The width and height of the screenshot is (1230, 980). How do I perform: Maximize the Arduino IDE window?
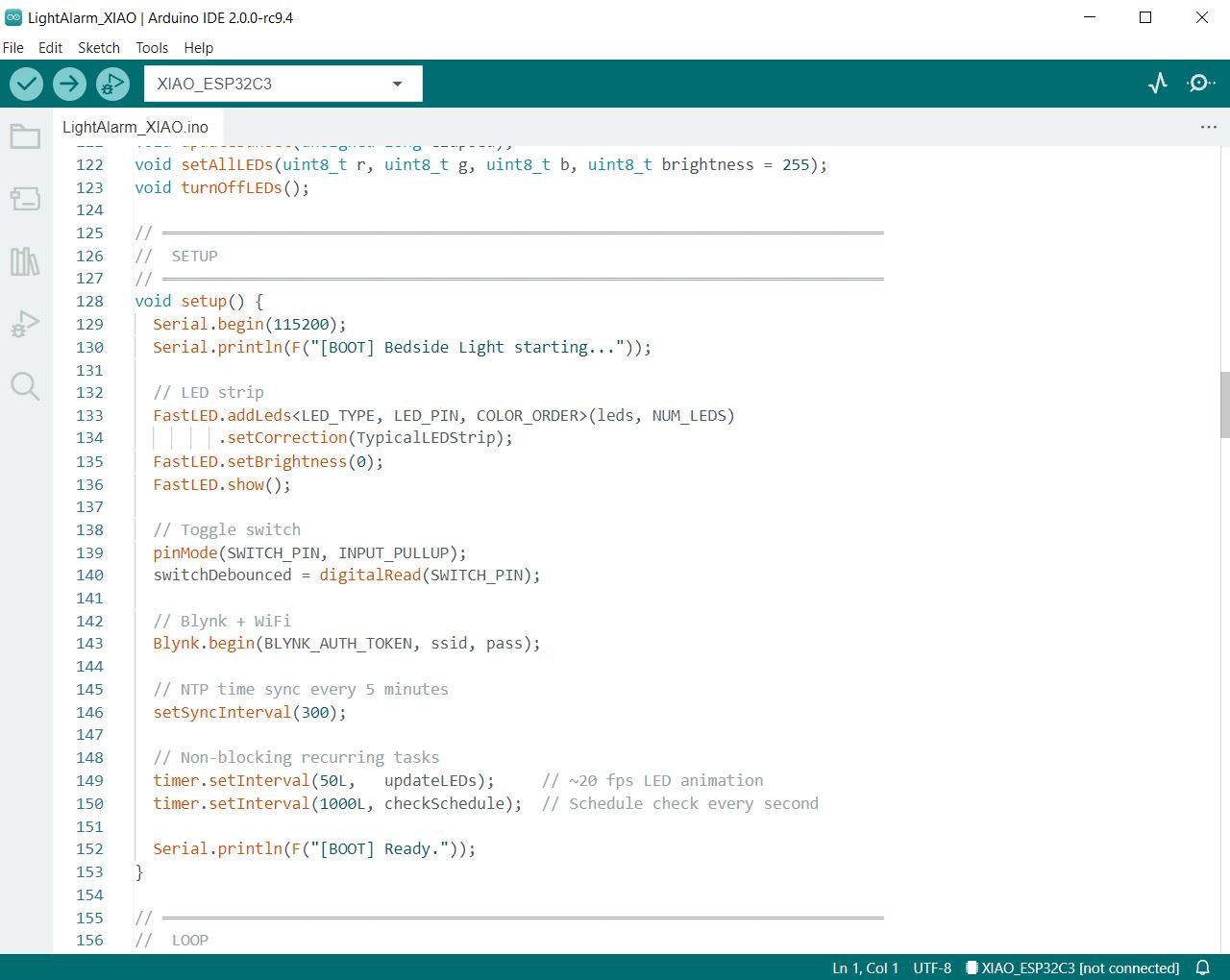[x=1145, y=17]
